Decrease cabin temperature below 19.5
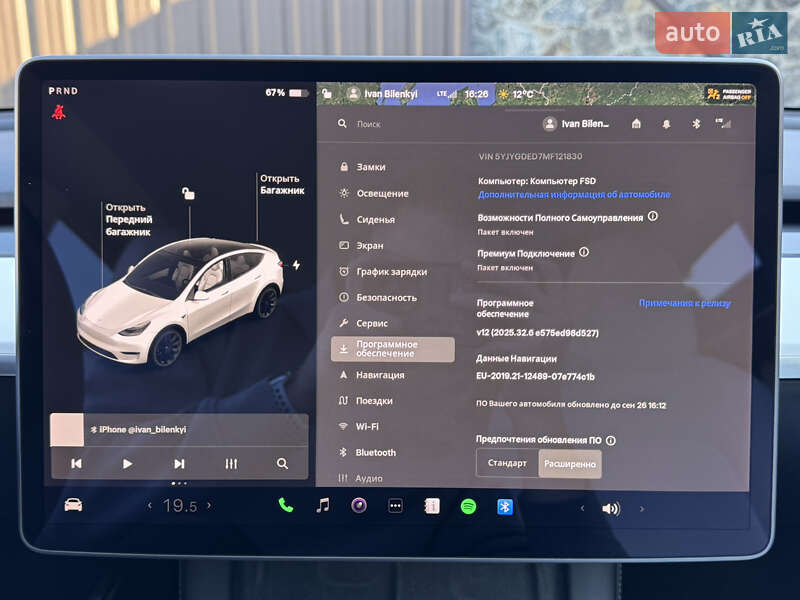 pyautogui.click(x=149, y=506)
